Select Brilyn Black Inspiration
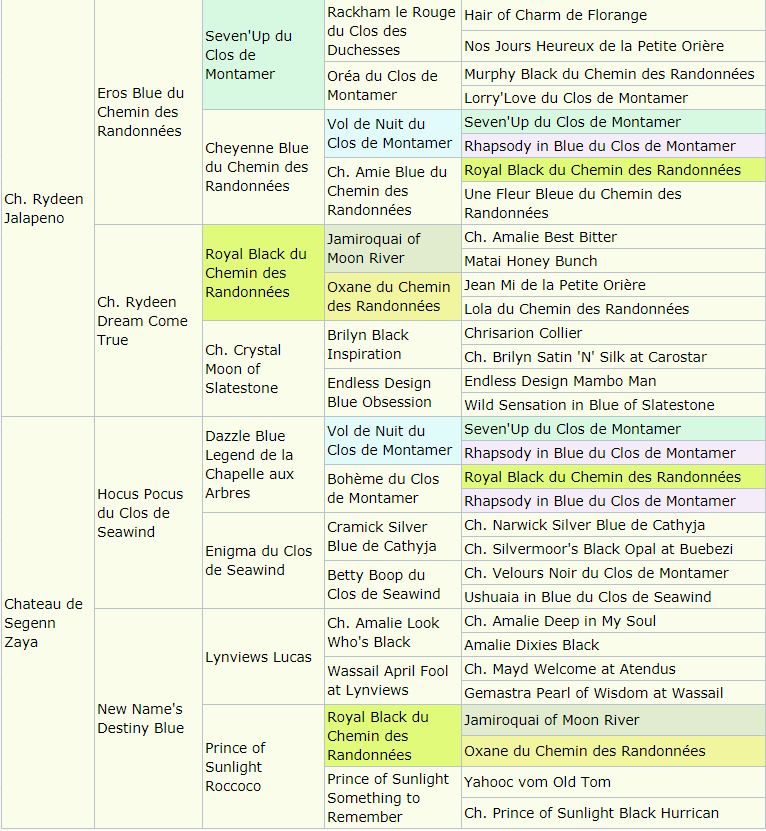This screenshot has width=766, height=831. click(393, 344)
